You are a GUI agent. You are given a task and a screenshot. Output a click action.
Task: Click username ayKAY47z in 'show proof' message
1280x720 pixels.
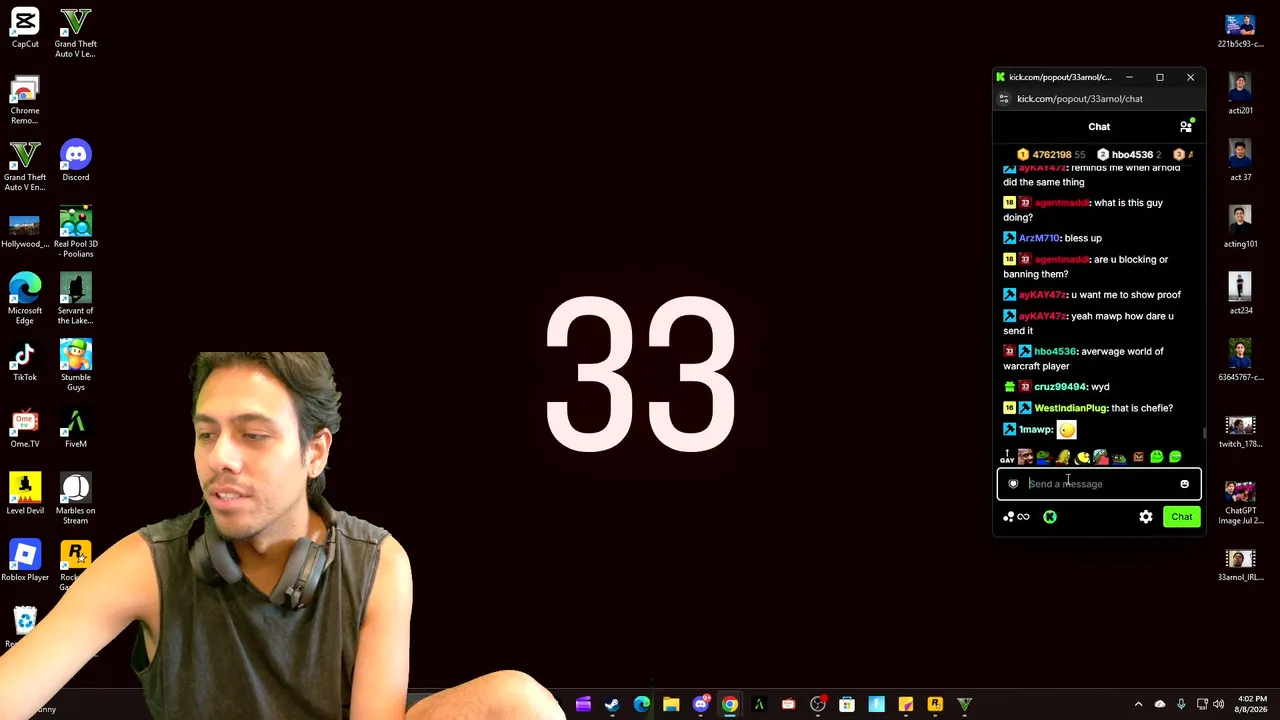pyautogui.click(x=1042, y=295)
